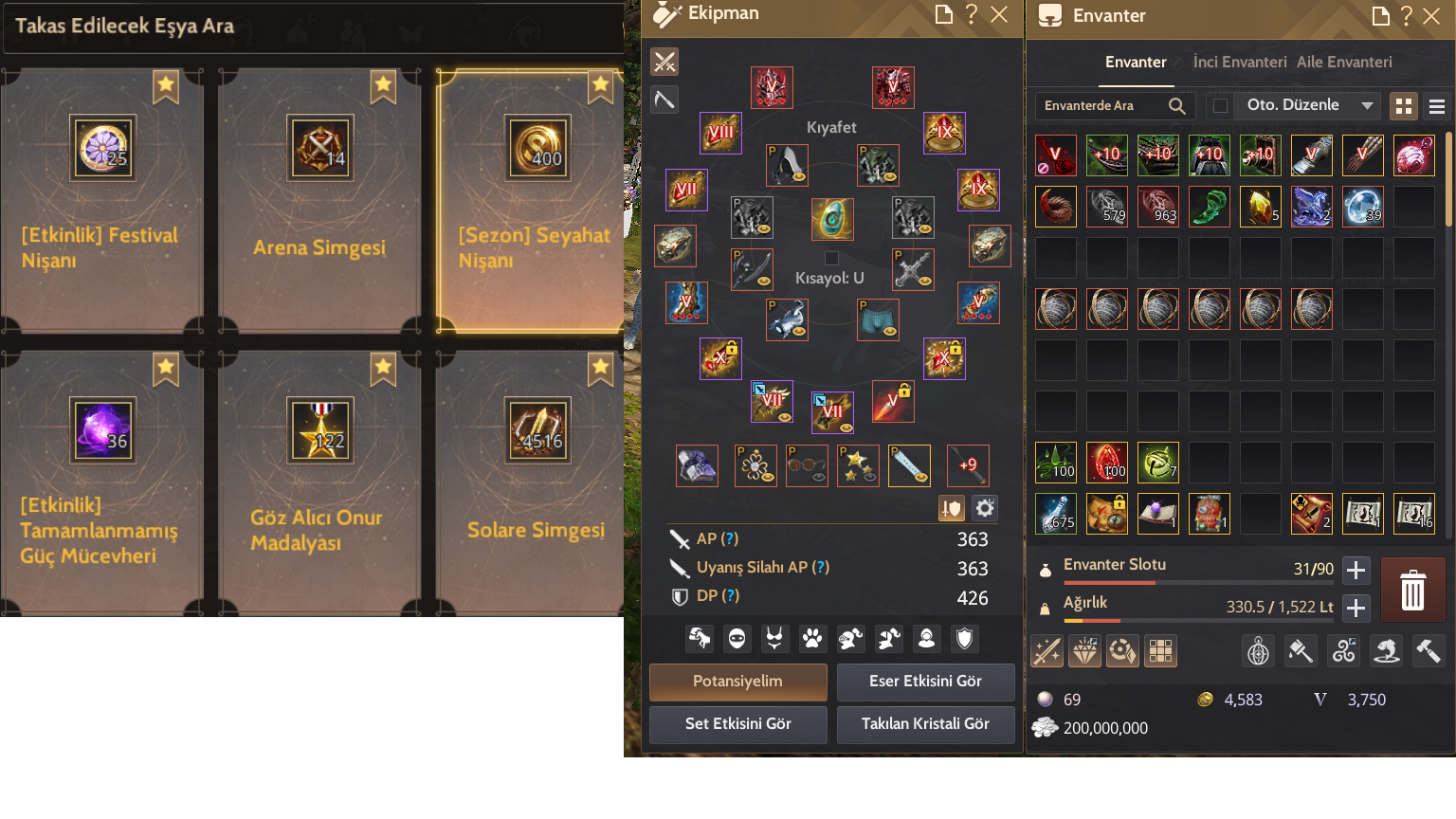Open the pet paw icon
Screen dimensions: 1456x819
[x=812, y=639]
